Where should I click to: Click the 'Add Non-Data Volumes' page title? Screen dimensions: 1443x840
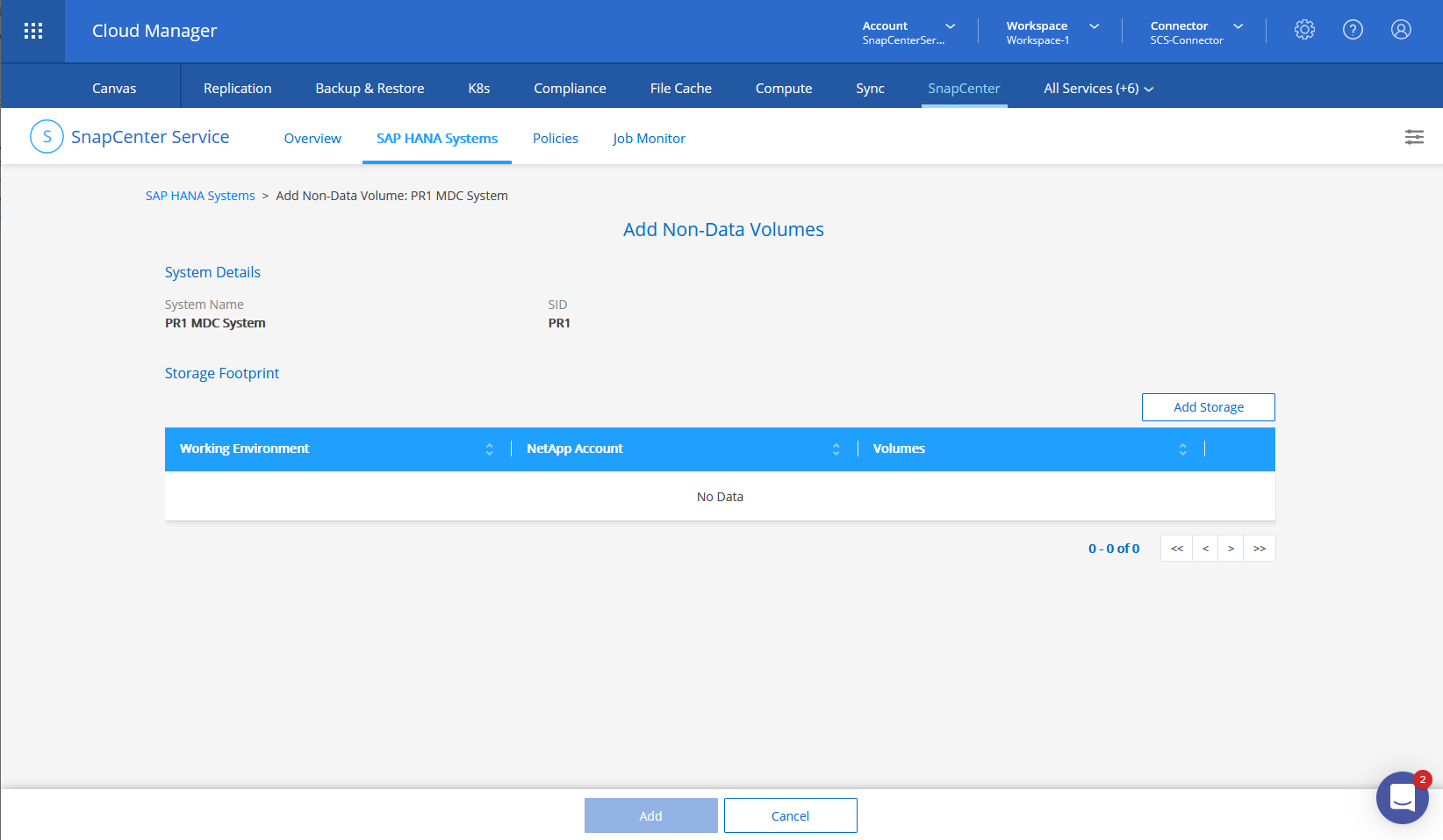pyautogui.click(x=723, y=230)
